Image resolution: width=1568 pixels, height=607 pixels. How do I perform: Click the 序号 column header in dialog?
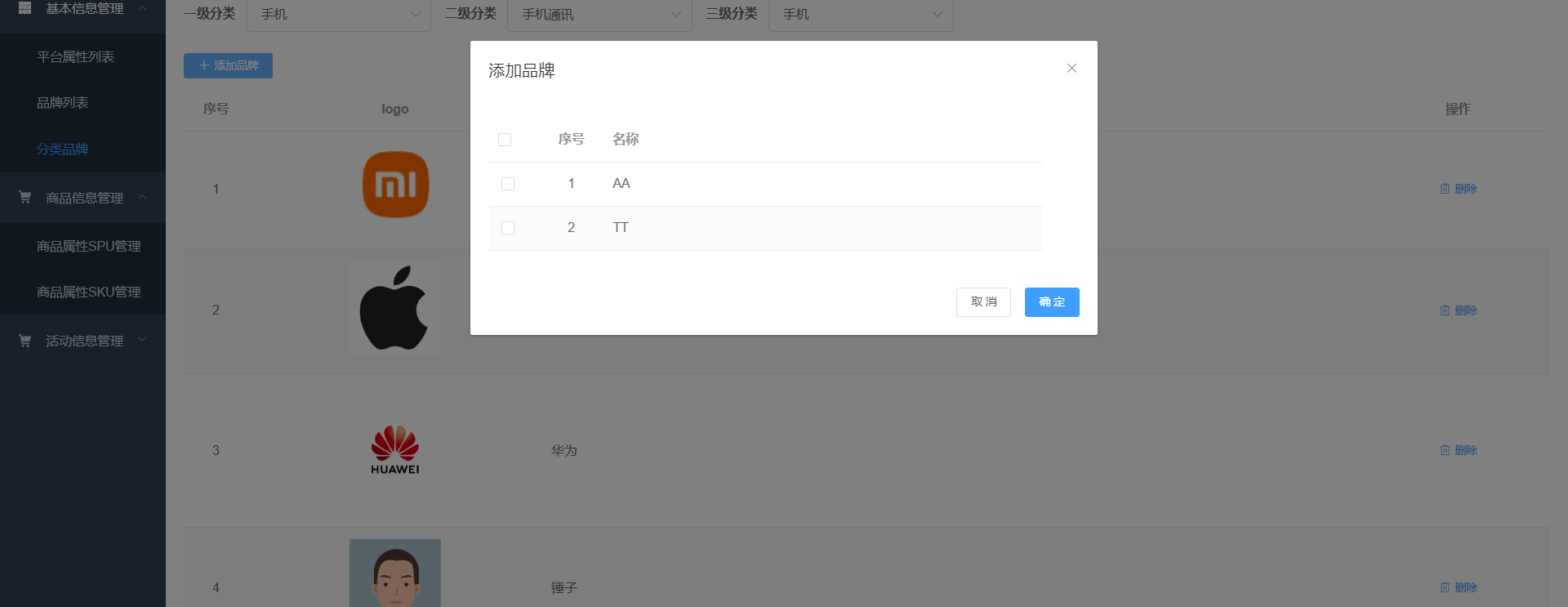(571, 140)
